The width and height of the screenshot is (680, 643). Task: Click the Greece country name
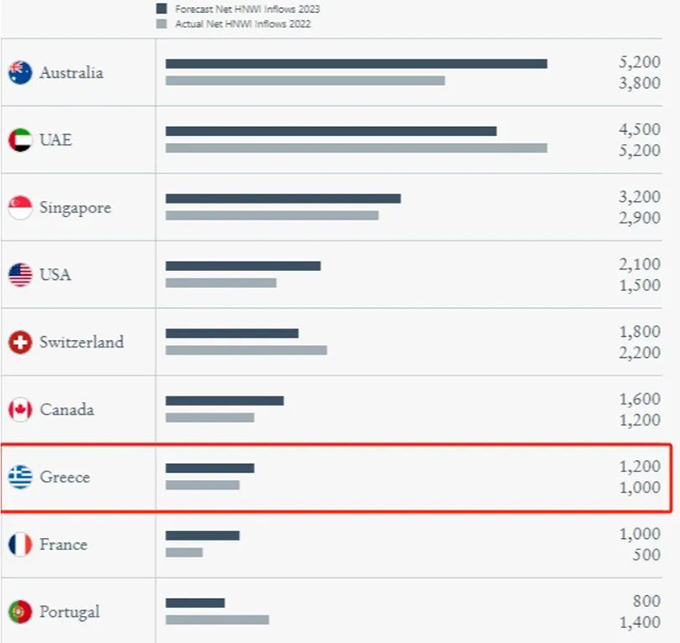tap(65, 477)
